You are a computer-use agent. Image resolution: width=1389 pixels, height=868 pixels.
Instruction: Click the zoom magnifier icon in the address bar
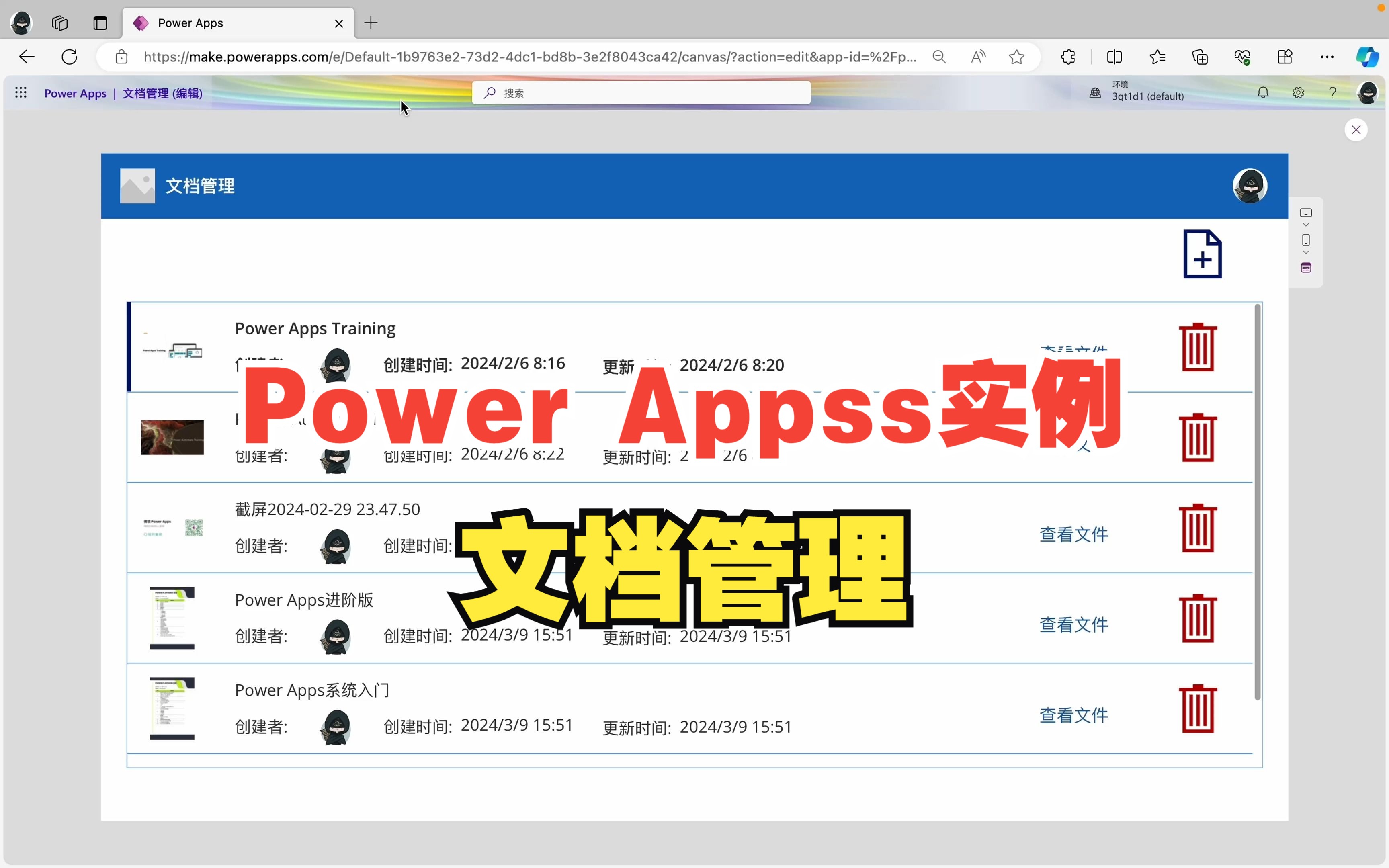click(x=939, y=57)
